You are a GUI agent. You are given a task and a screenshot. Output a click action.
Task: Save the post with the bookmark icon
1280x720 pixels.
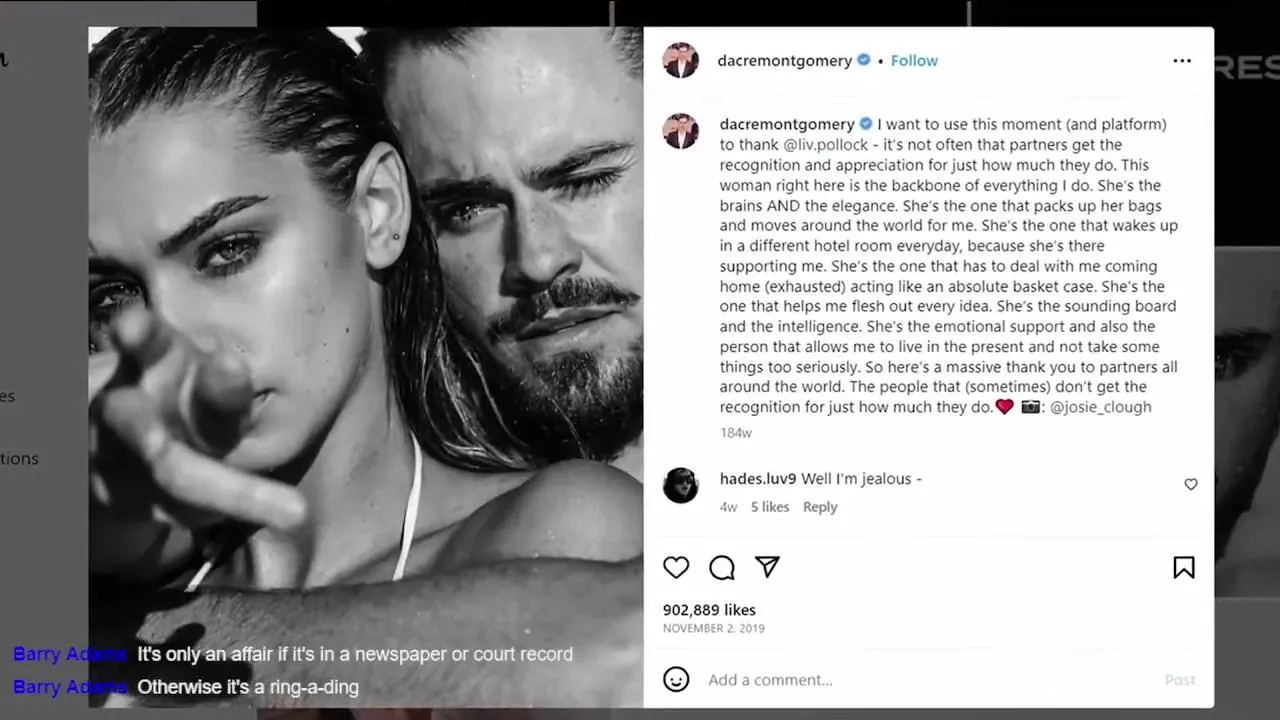pyautogui.click(x=1184, y=567)
